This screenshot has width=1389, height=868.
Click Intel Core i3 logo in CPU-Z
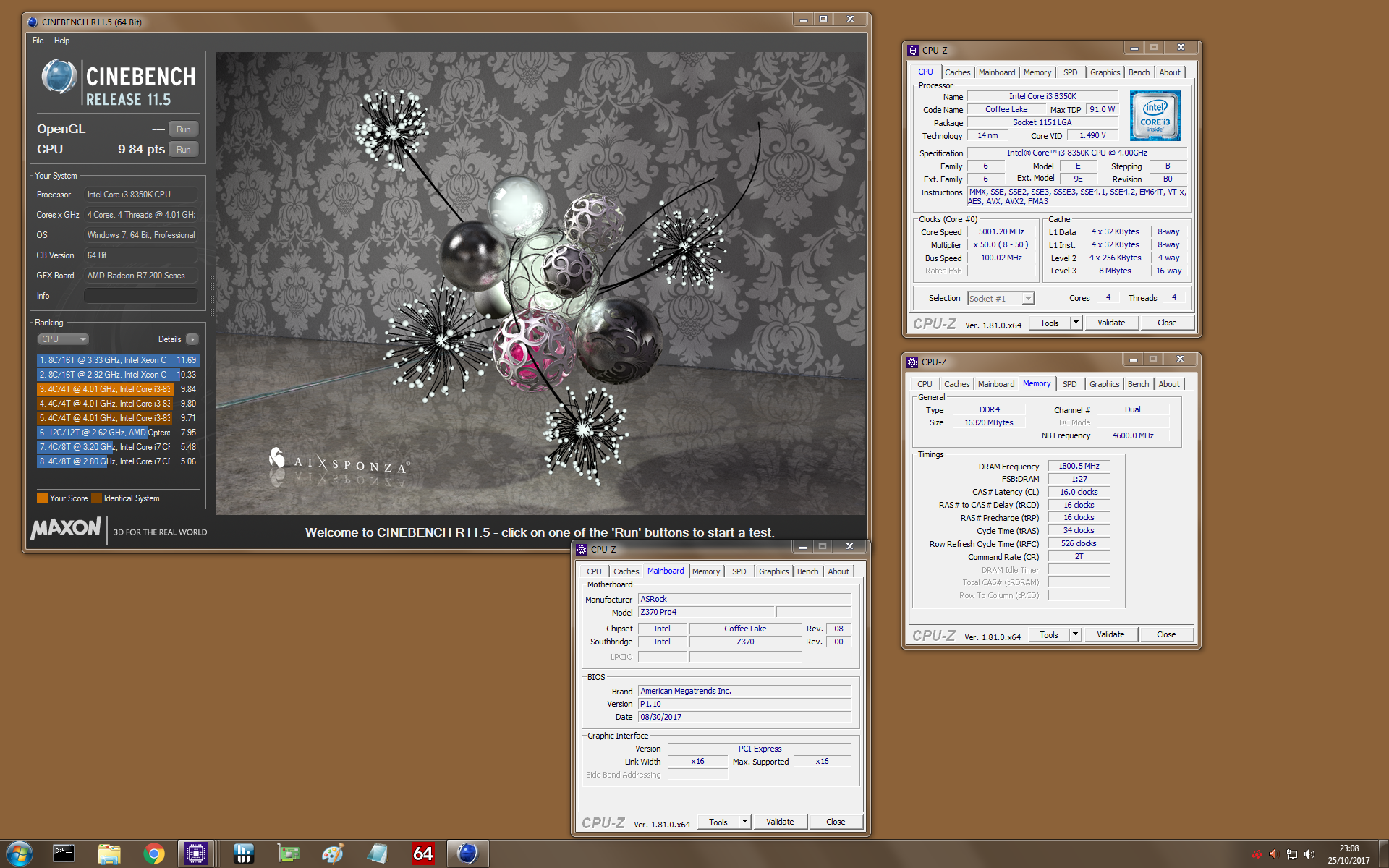[1155, 116]
